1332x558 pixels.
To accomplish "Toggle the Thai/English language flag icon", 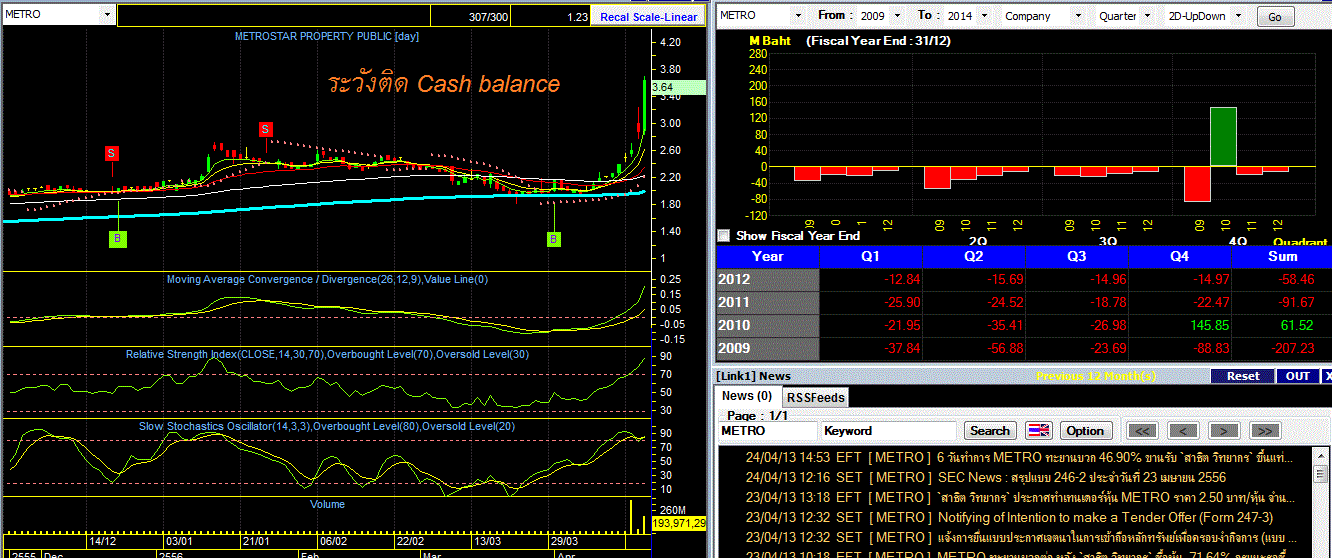I will click(1039, 431).
